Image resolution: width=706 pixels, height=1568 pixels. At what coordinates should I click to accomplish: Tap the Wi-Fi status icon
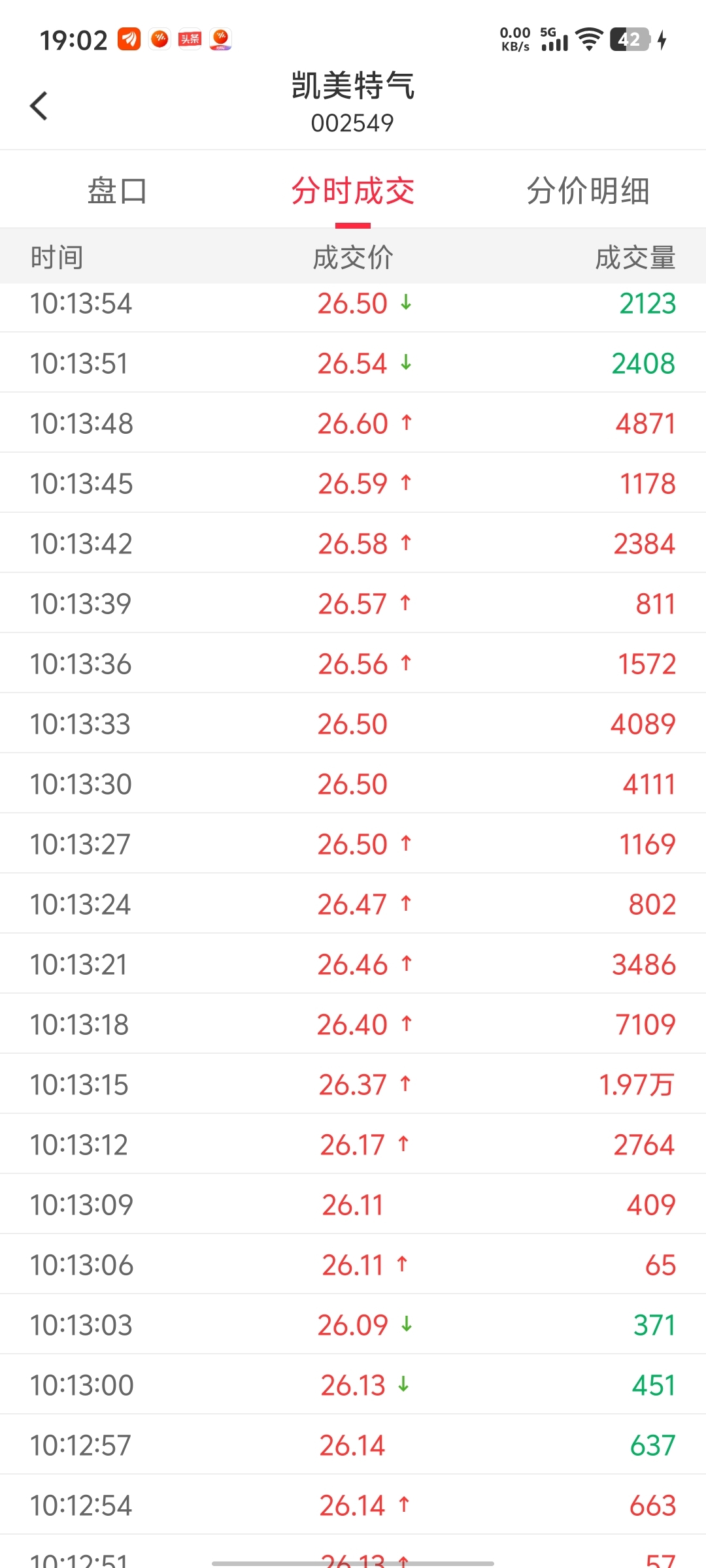pos(590,40)
